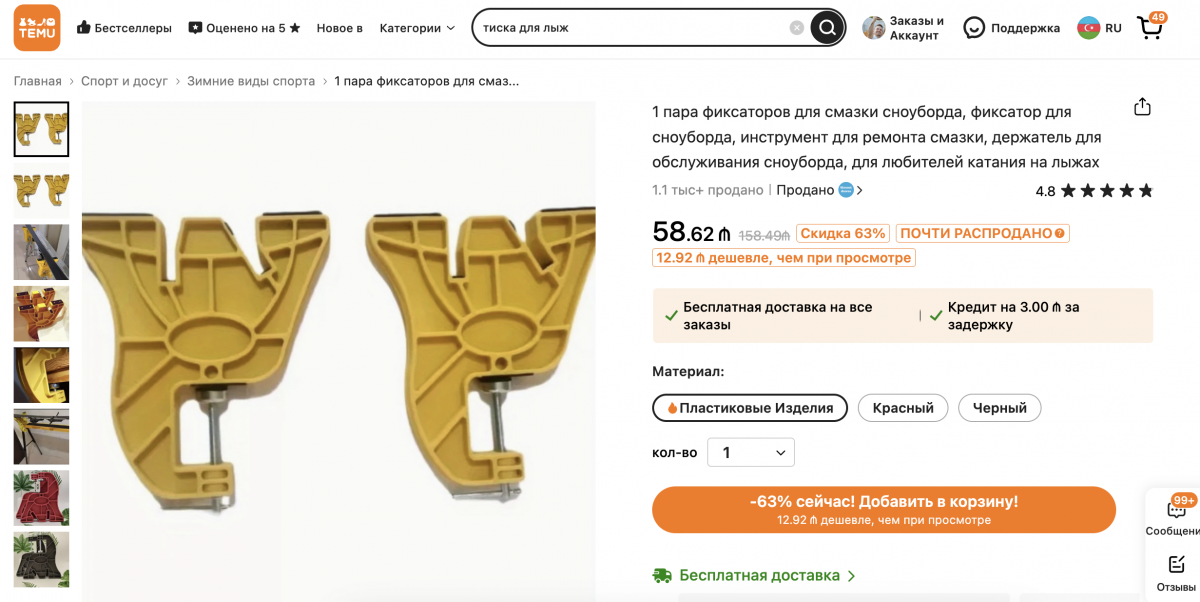Choose the Черный material option
Screen dimensions: 1200x602
click(x=999, y=408)
